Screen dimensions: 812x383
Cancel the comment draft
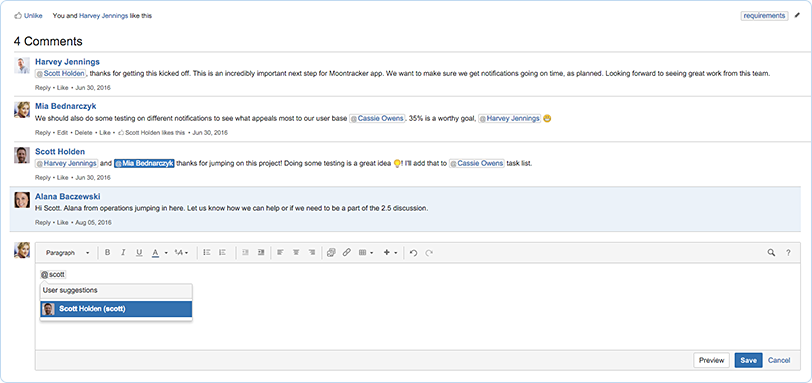pos(779,360)
